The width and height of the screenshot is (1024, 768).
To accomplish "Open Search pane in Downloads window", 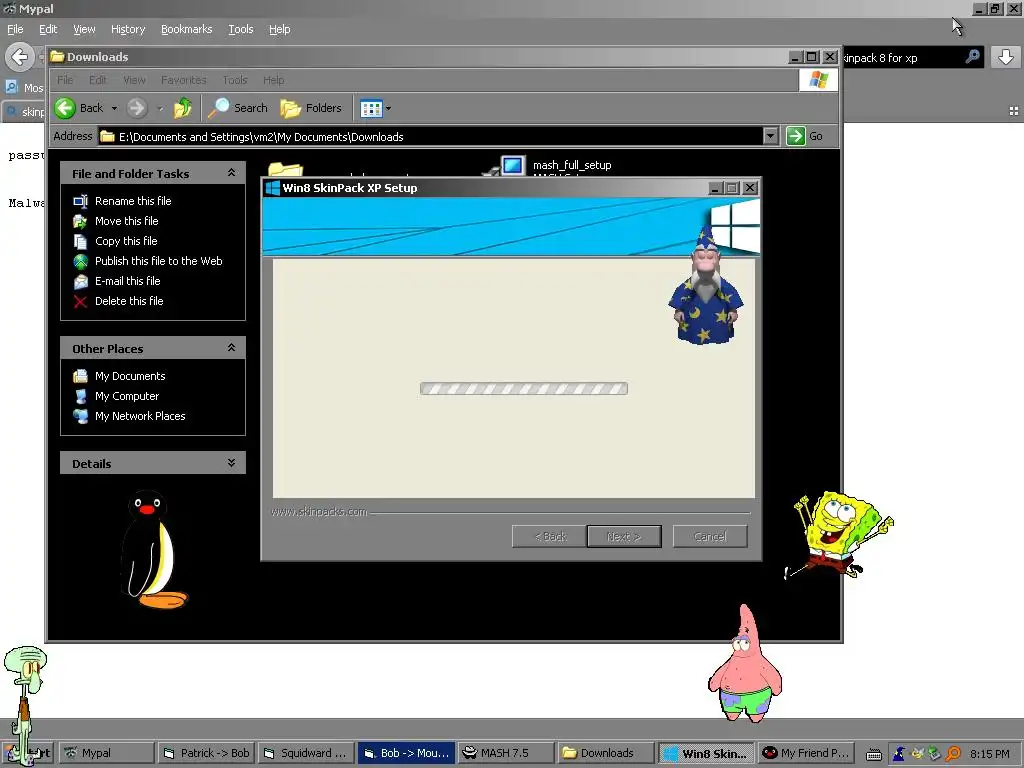I will (x=238, y=108).
